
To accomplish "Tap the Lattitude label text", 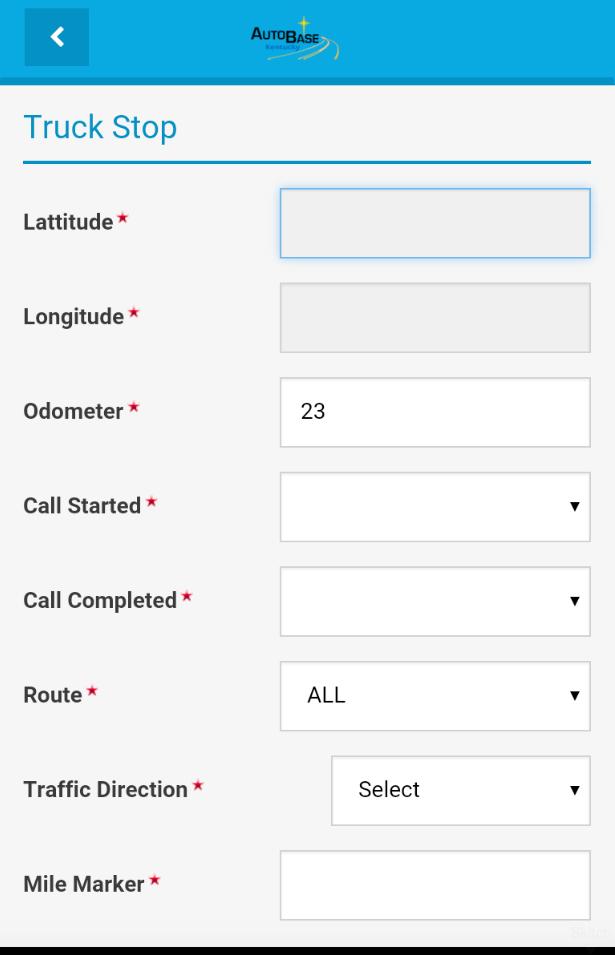I will (x=68, y=222).
